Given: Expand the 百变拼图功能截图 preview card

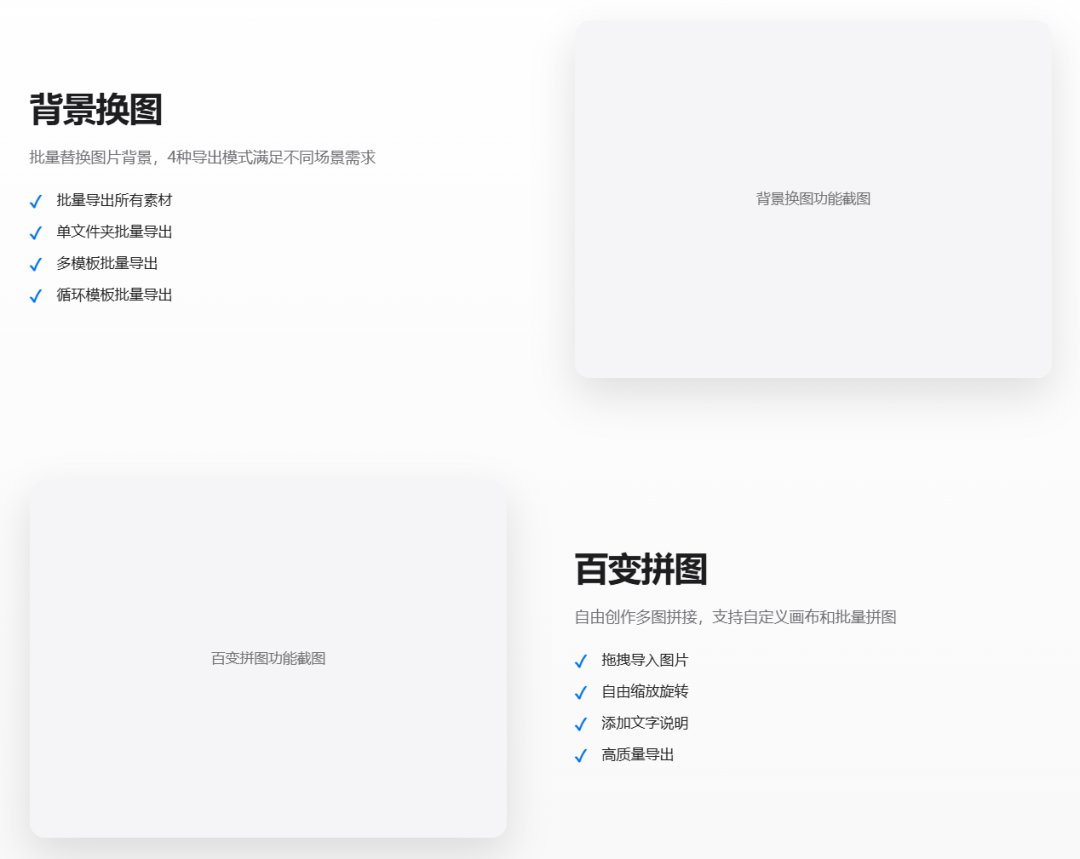Looking at the screenshot, I should pyautogui.click(x=270, y=658).
